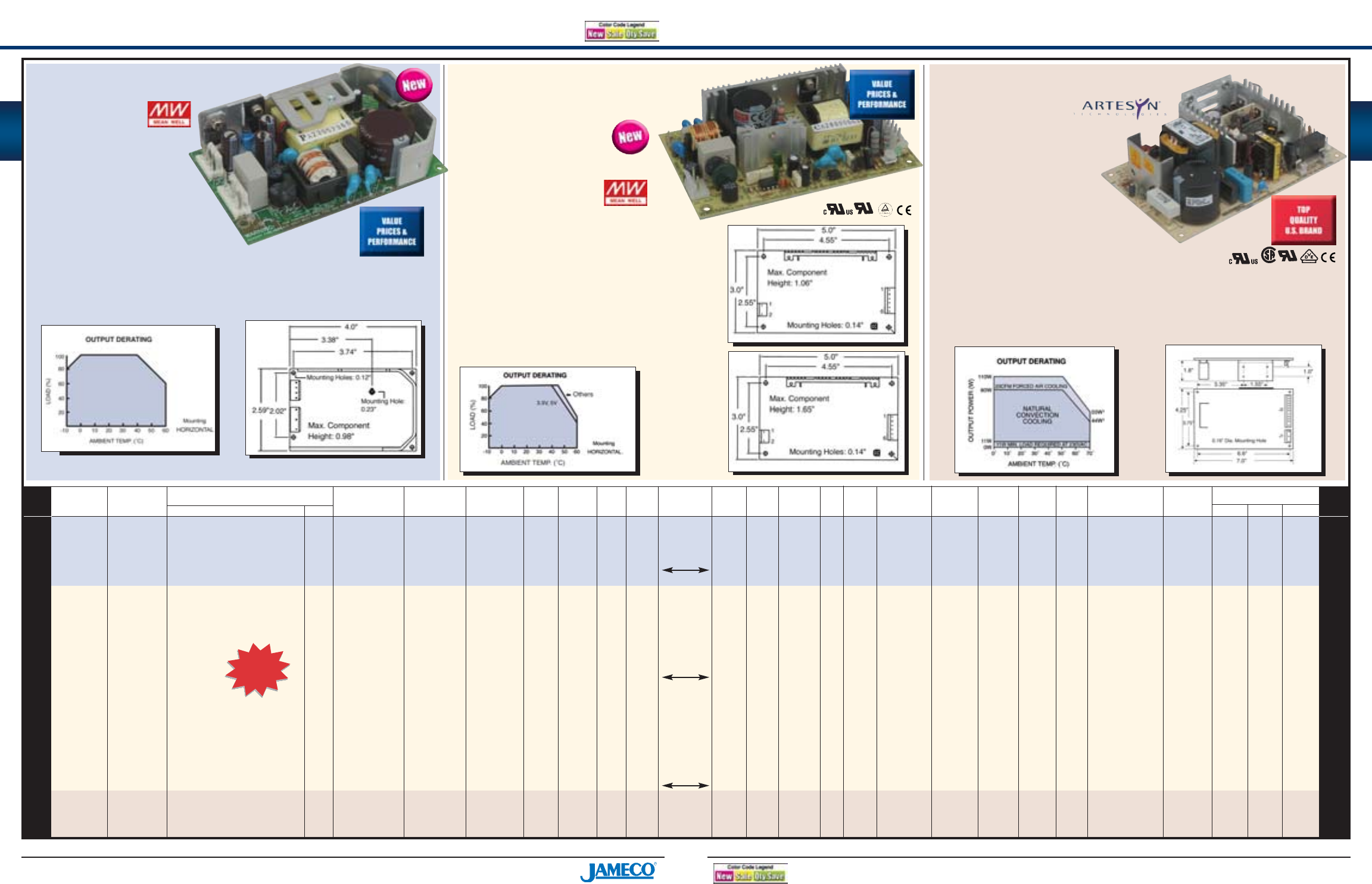Click the New swatch in the top Color Code Legend
This screenshot has width=1372, height=884.
coord(595,34)
